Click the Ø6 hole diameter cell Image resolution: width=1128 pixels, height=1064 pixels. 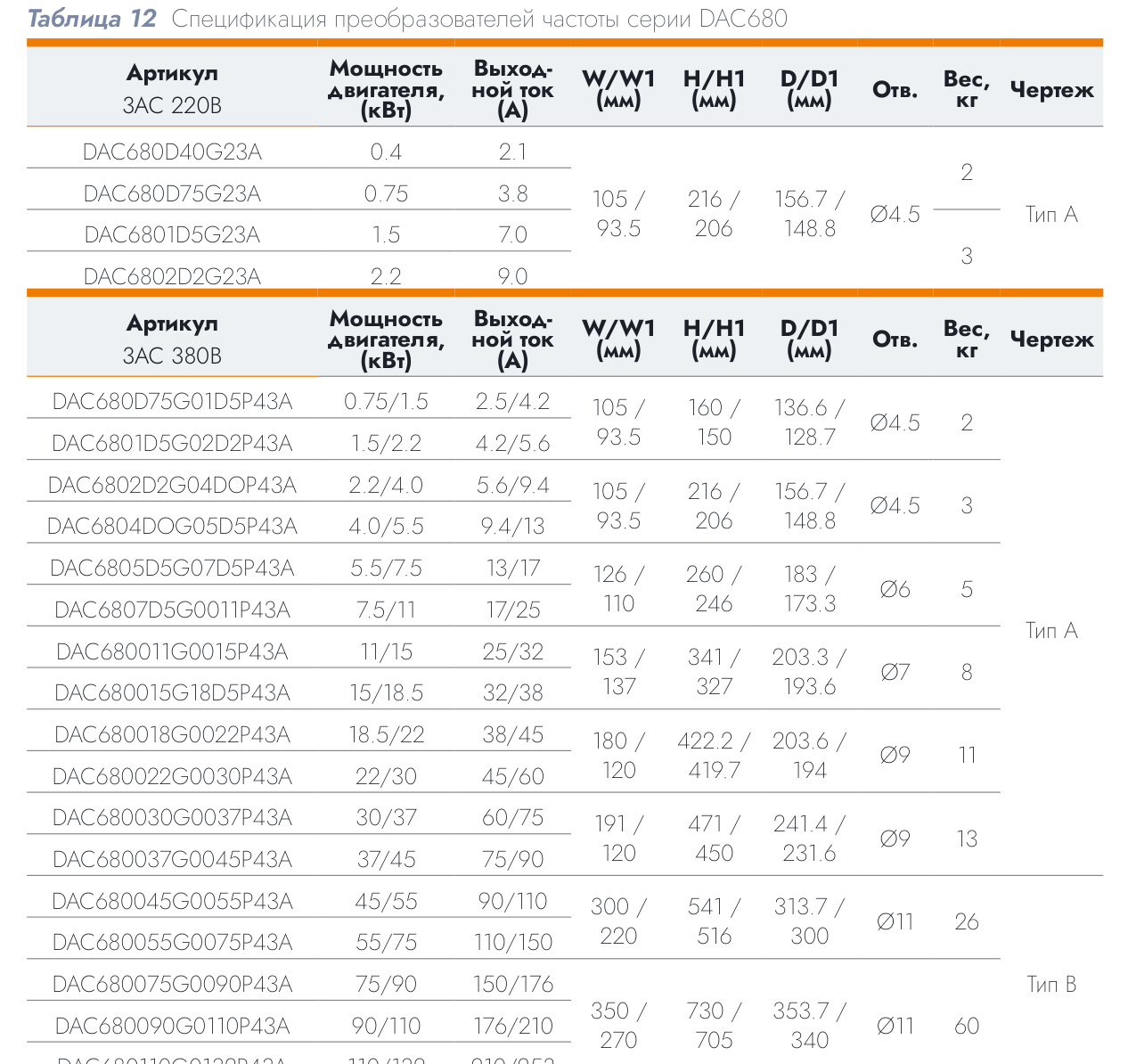[x=895, y=590]
